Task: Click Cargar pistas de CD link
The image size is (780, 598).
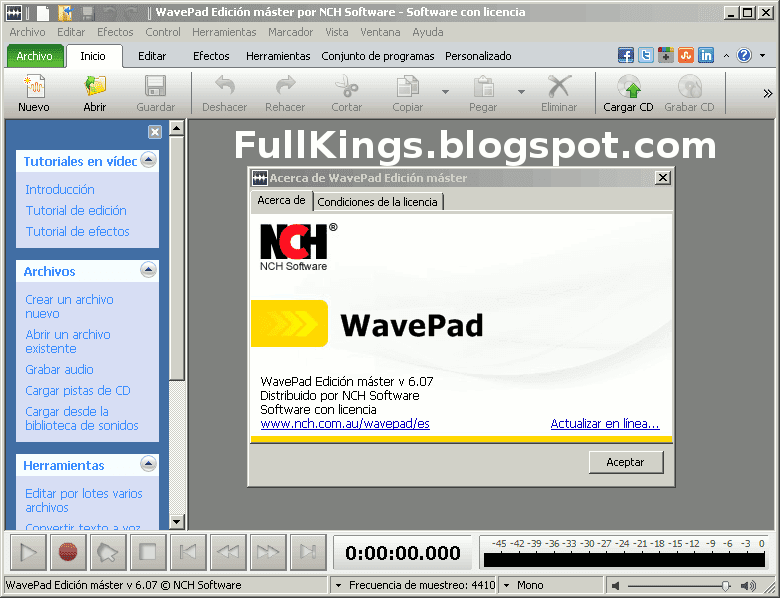Action: point(78,391)
